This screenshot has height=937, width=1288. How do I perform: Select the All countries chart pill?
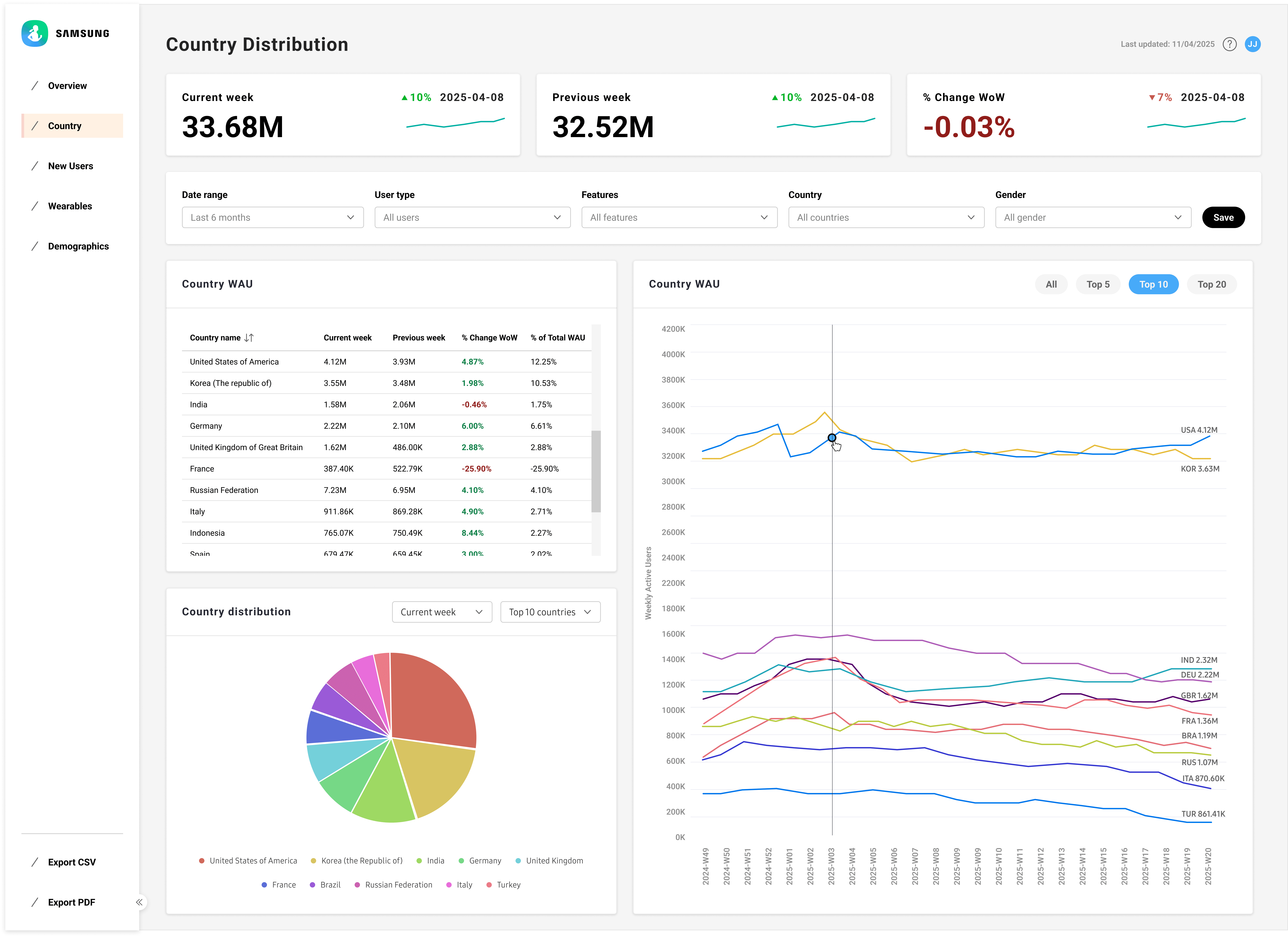pyautogui.click(x=1051, y=284)
